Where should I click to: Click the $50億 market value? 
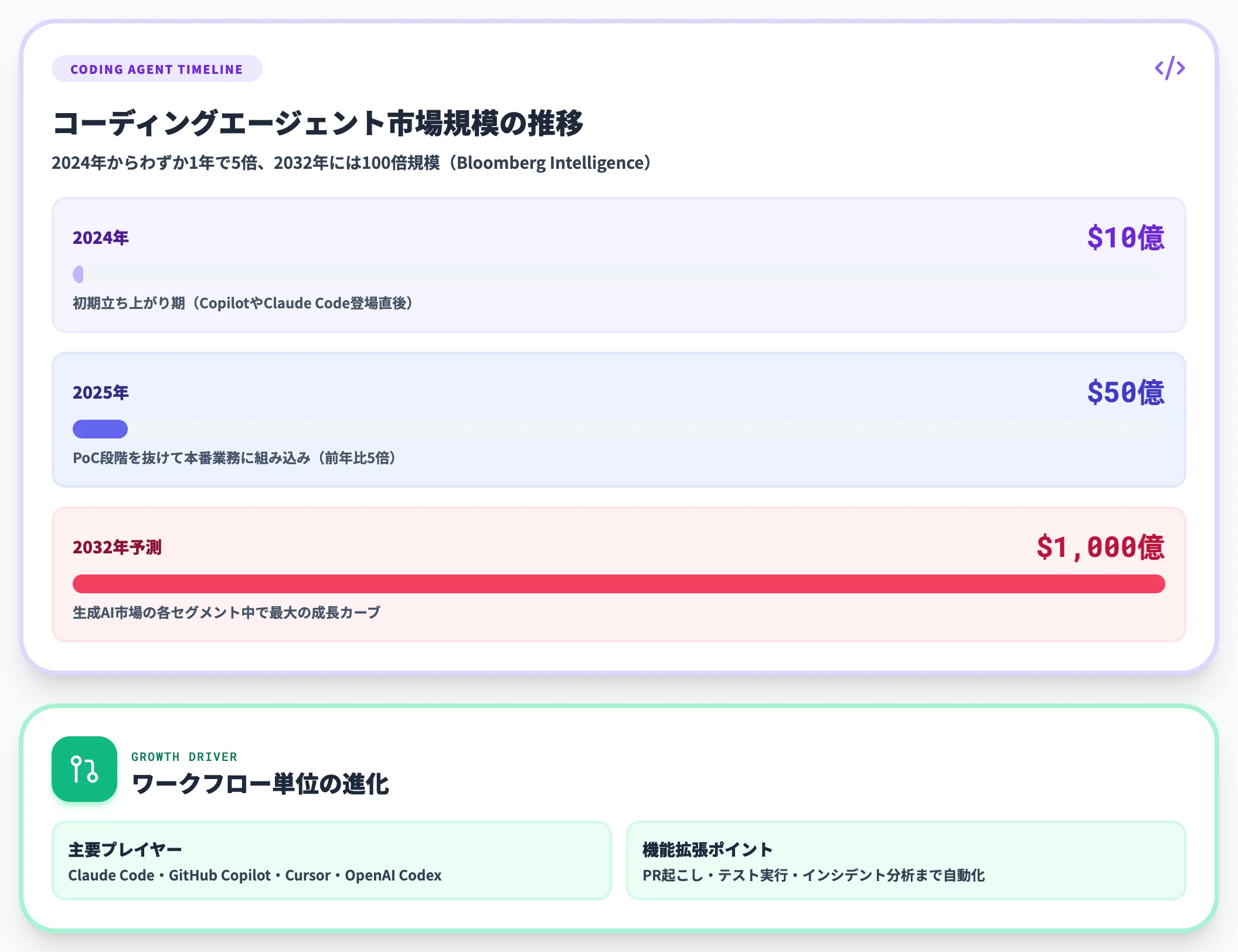pos(1125,392)
